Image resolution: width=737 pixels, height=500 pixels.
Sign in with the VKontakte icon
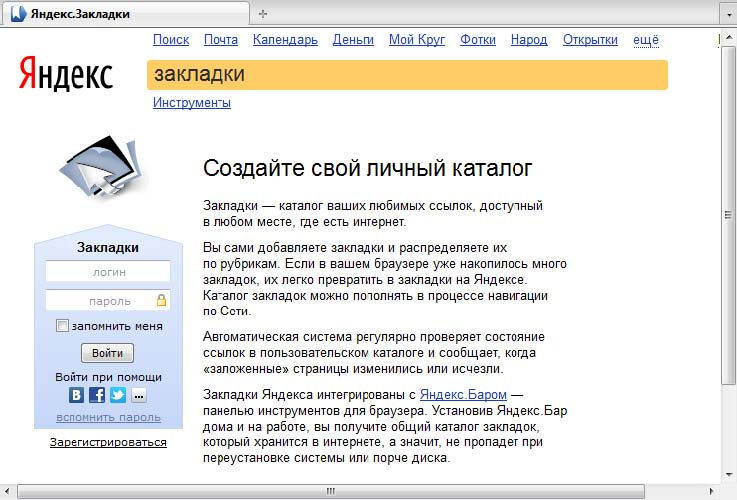(76, 395)
